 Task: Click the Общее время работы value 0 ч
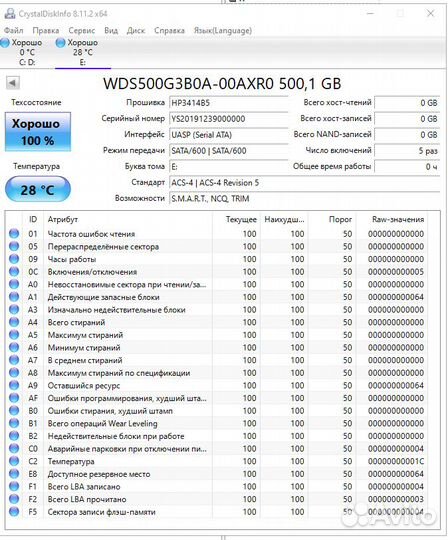point(407,167)
